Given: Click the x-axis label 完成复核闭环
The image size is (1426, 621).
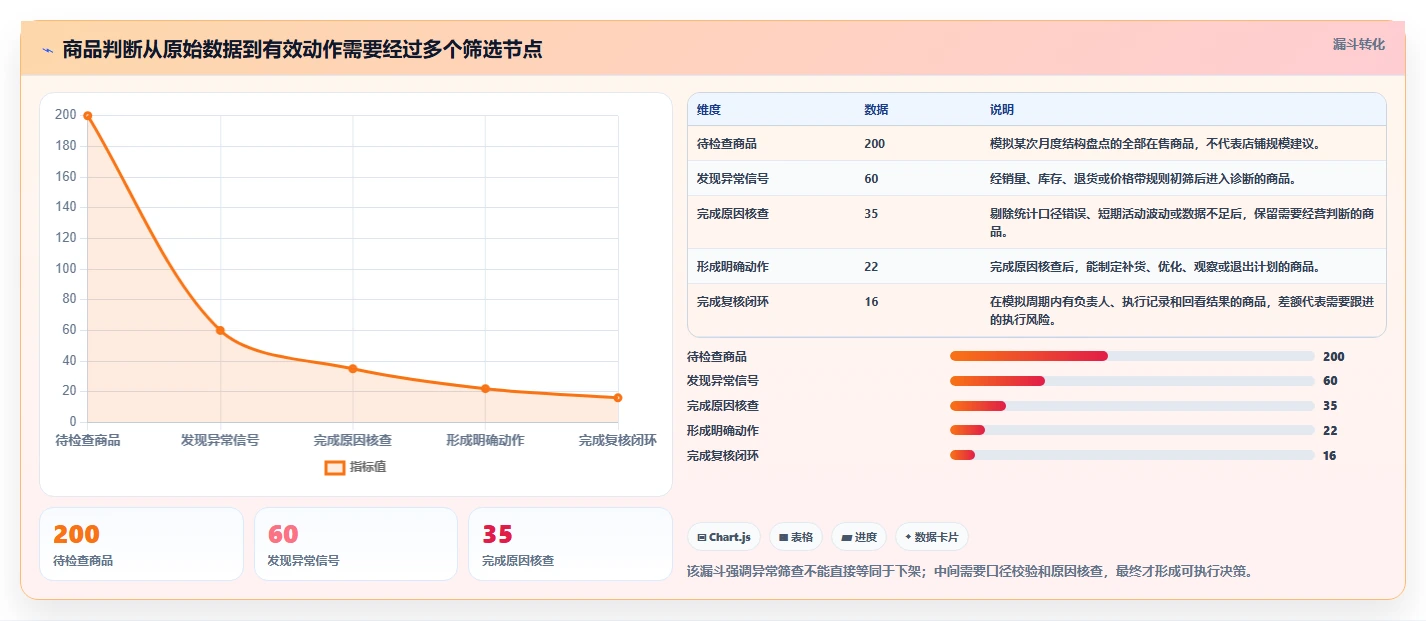Looking at the screenshot, I should pyautogui.click(x=618, y=440).
